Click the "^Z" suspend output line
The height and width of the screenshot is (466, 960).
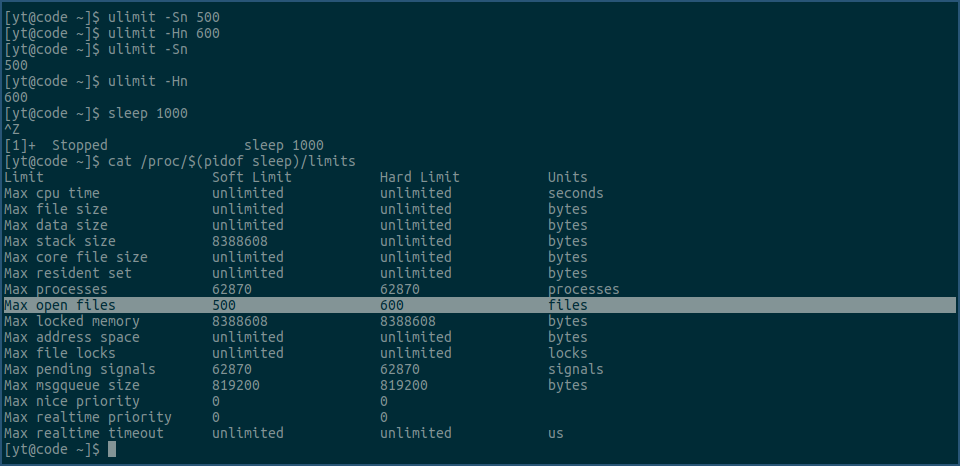12,129
